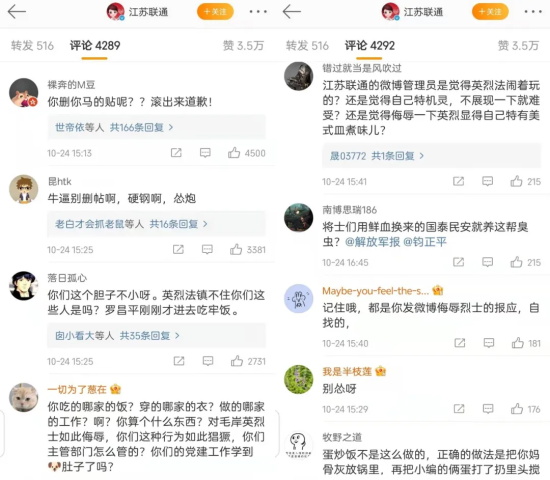550x480 pixels.
Task: Reply to the 别怂呀 comment
Action: (x=488, y=409)
